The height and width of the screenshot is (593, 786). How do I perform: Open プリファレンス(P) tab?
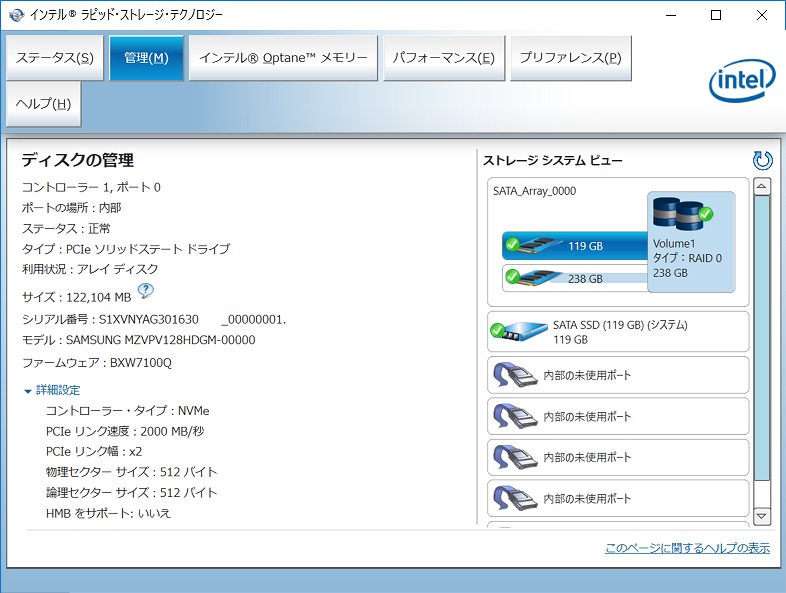click(x=570, y=58)
